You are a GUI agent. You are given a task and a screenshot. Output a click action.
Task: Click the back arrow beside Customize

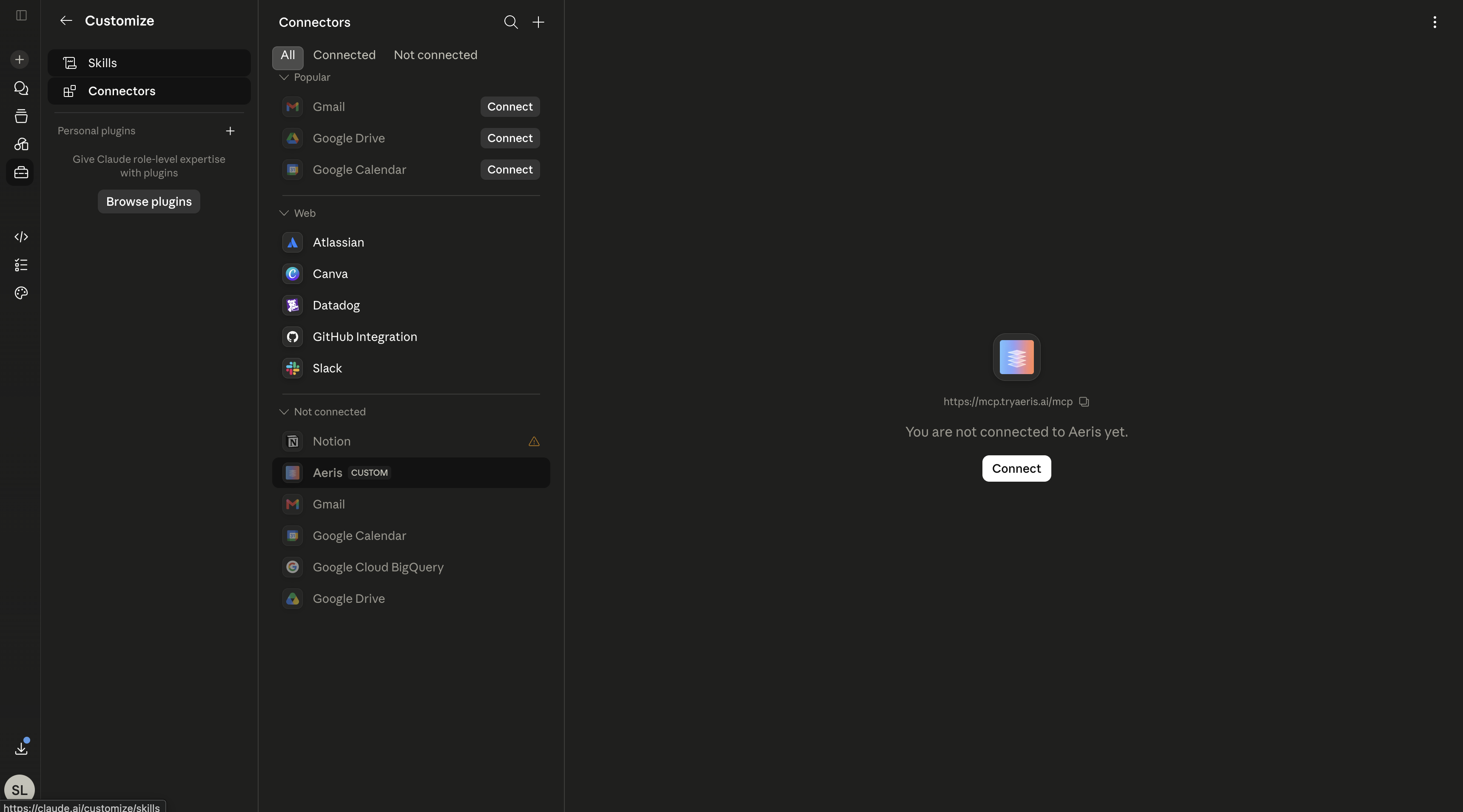66,20
